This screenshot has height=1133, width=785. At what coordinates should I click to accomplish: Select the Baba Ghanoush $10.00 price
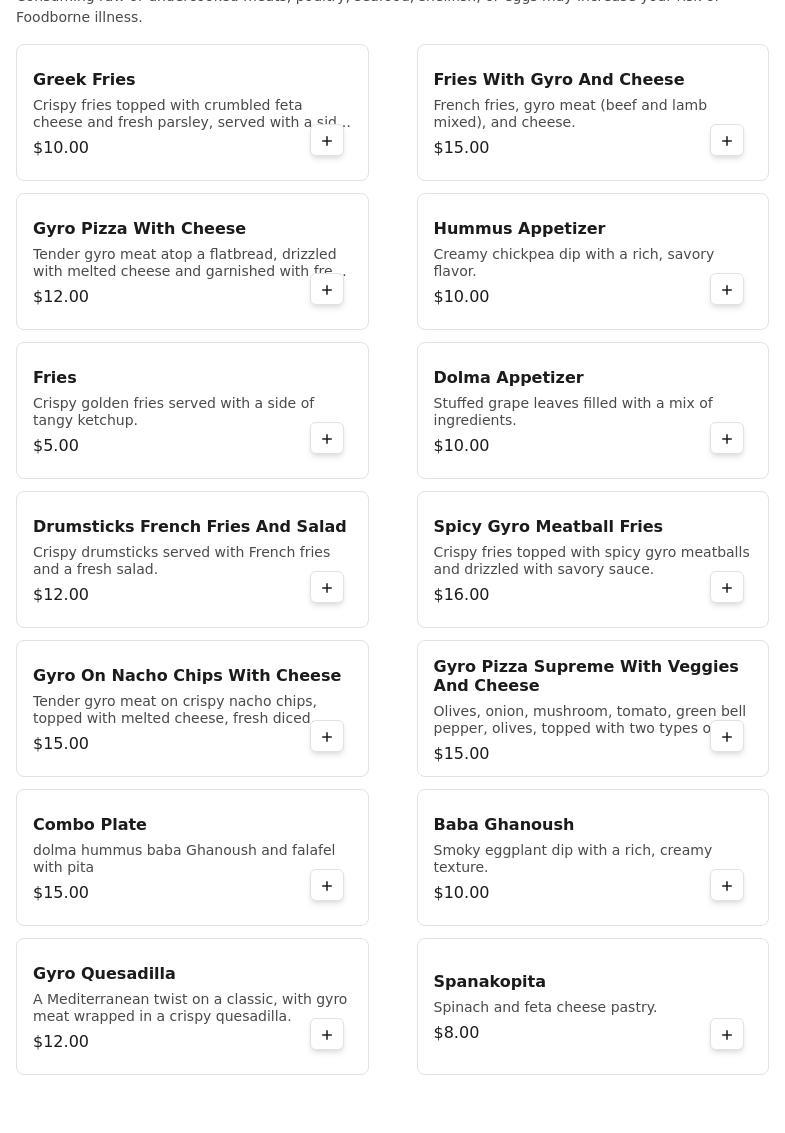(x=461, y=892)
